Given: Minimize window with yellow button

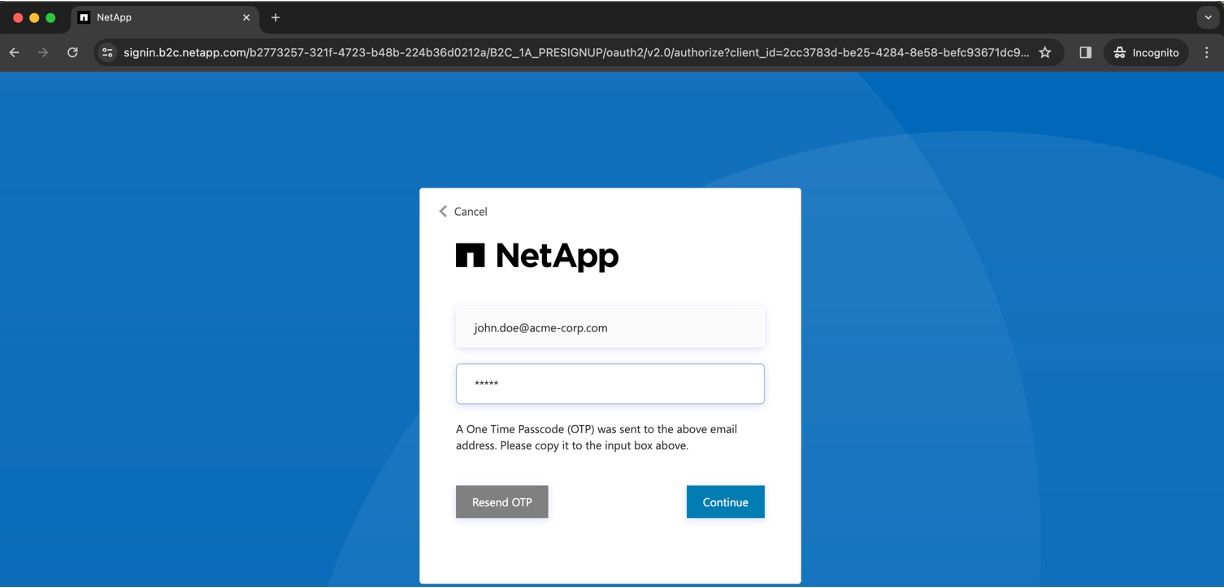Looking at the screenshot, I should pyautogui.click(x=34, y=18).
